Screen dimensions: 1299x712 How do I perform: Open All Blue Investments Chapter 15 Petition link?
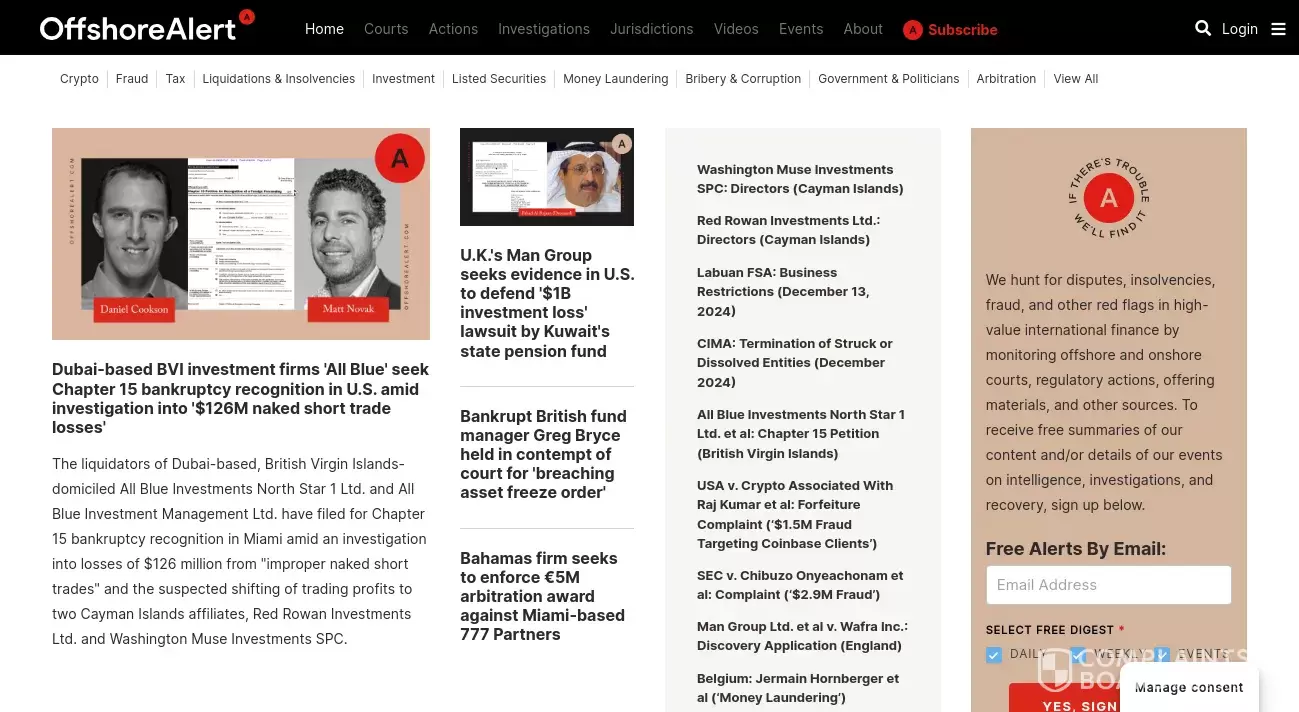point(801,433)
